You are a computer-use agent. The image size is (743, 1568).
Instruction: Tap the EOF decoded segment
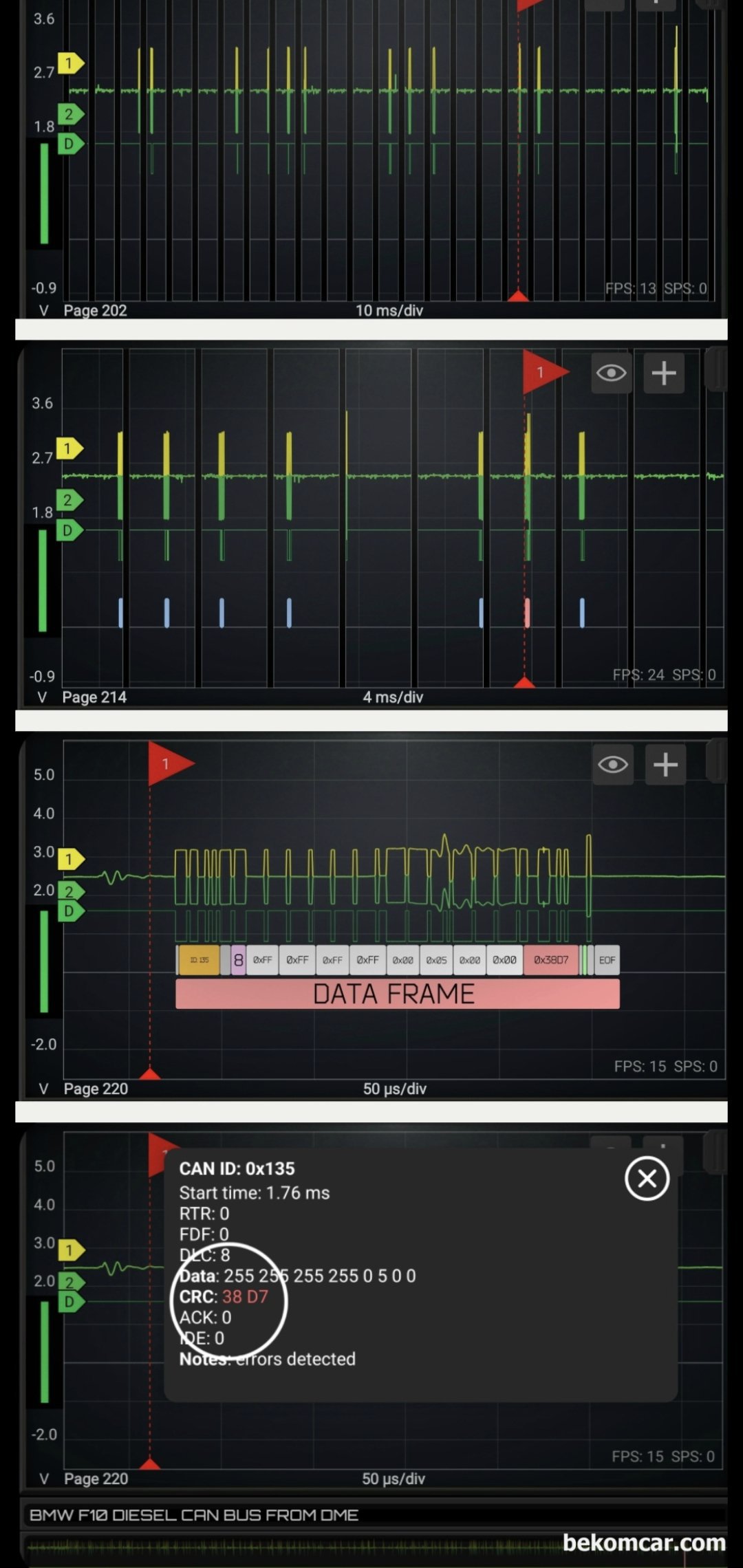[x=607, y=960]
